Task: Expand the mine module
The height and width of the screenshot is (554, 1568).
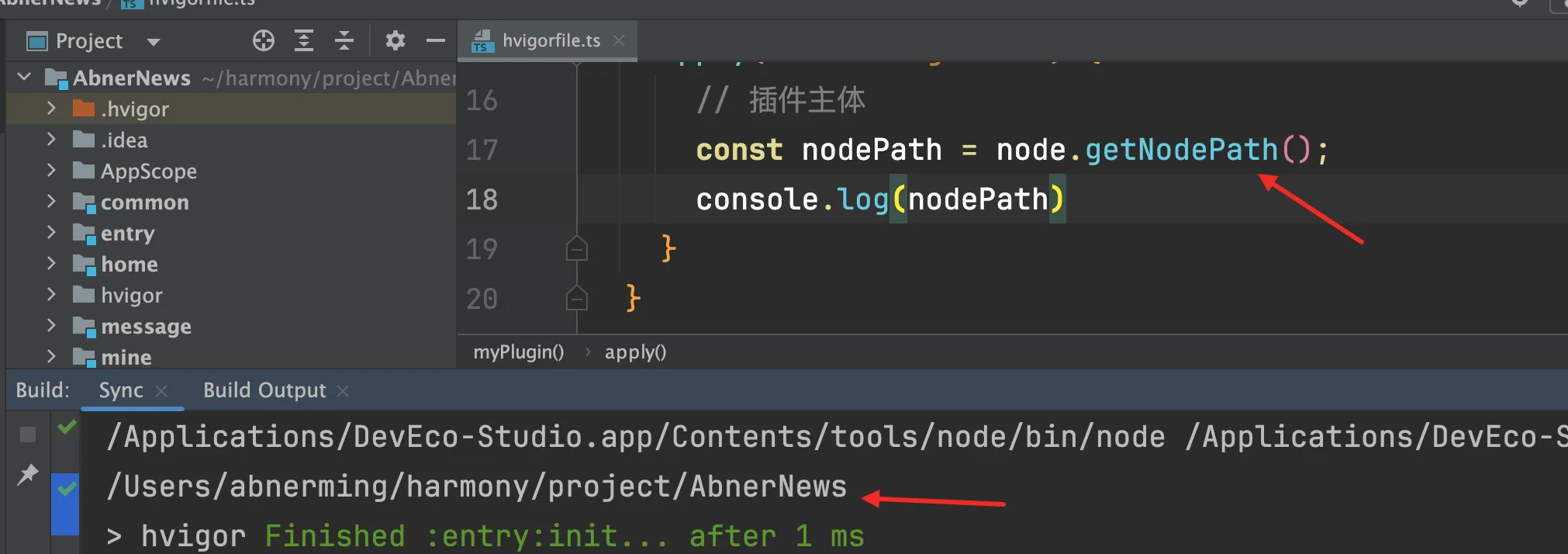Action: coord(51,356)
